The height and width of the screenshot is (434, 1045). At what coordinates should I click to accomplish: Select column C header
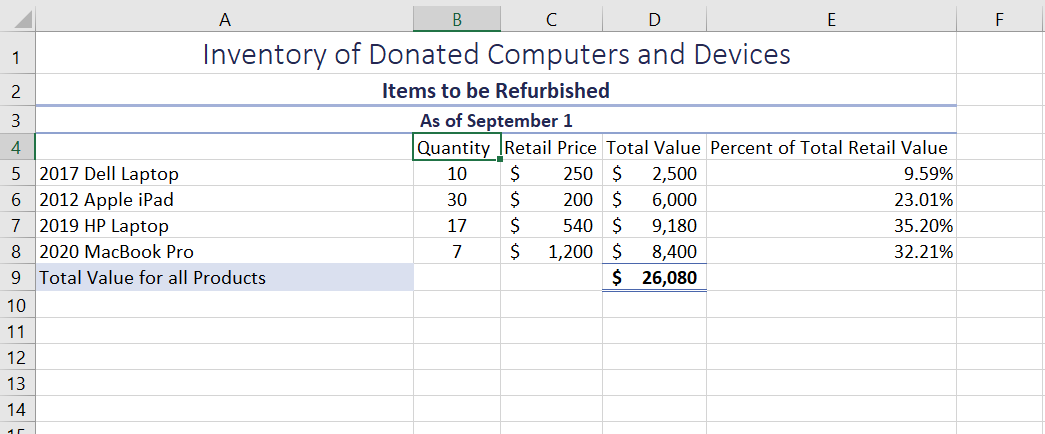pos(551,20)
